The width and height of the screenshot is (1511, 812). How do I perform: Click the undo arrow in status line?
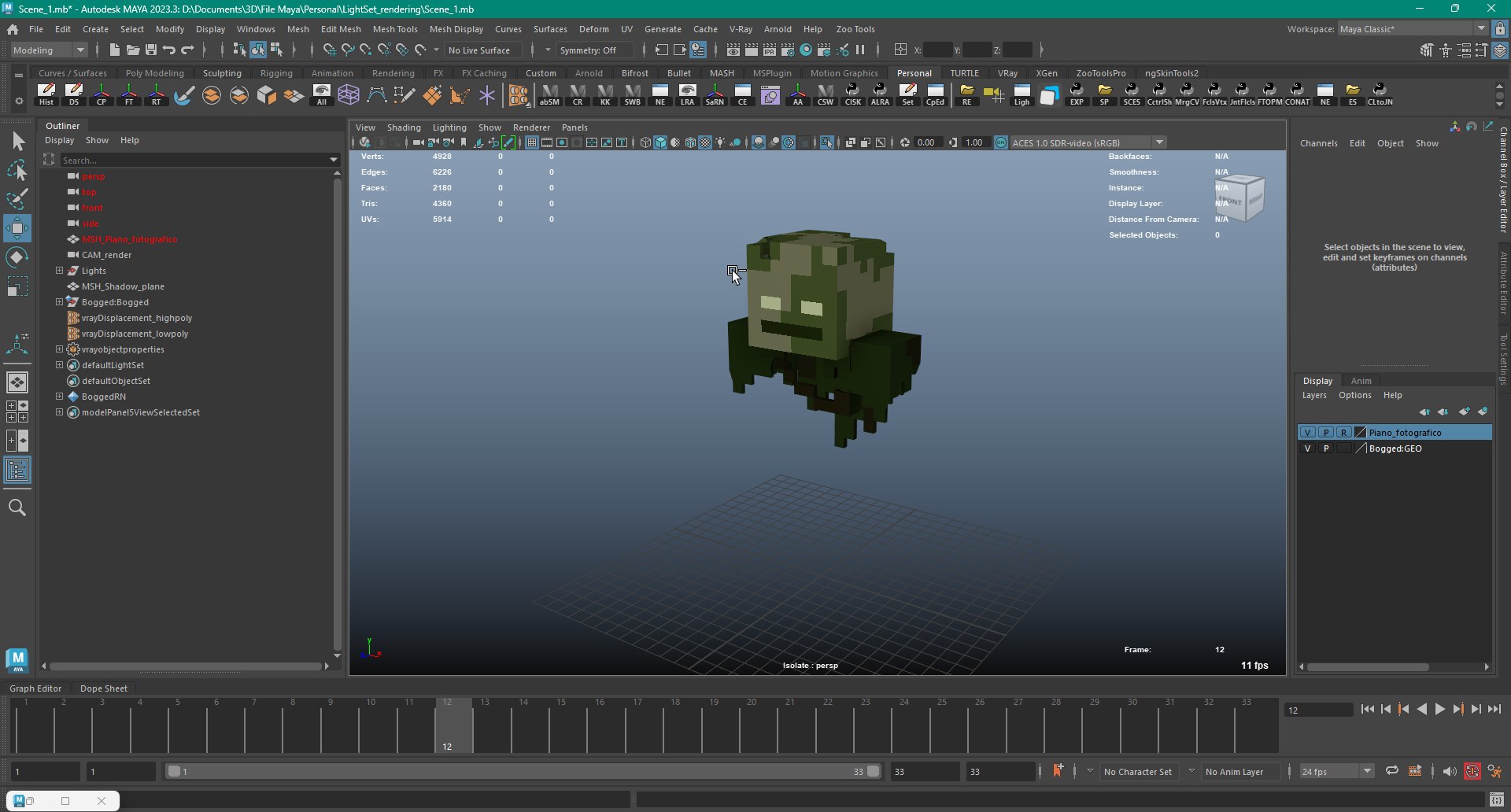tap(169, 50)
